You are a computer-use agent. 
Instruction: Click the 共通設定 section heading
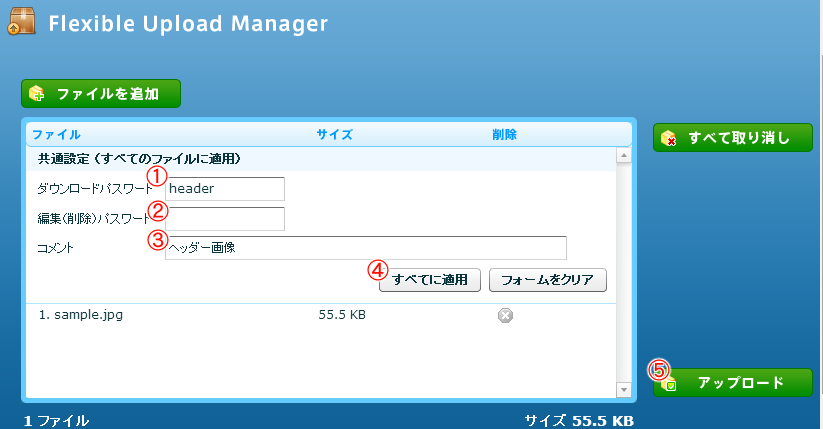139,159
